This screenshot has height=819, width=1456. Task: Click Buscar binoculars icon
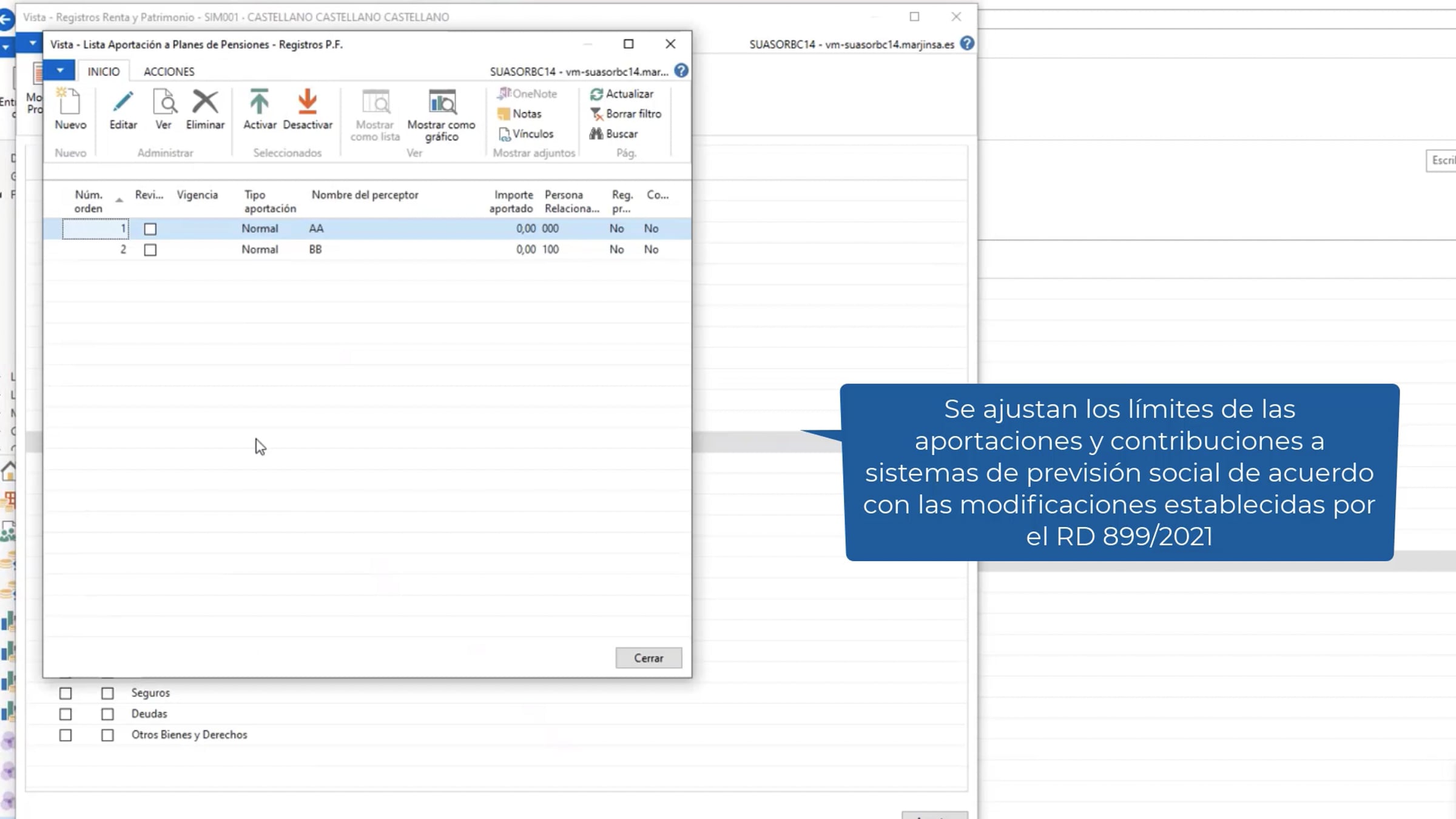click(596, 133)
